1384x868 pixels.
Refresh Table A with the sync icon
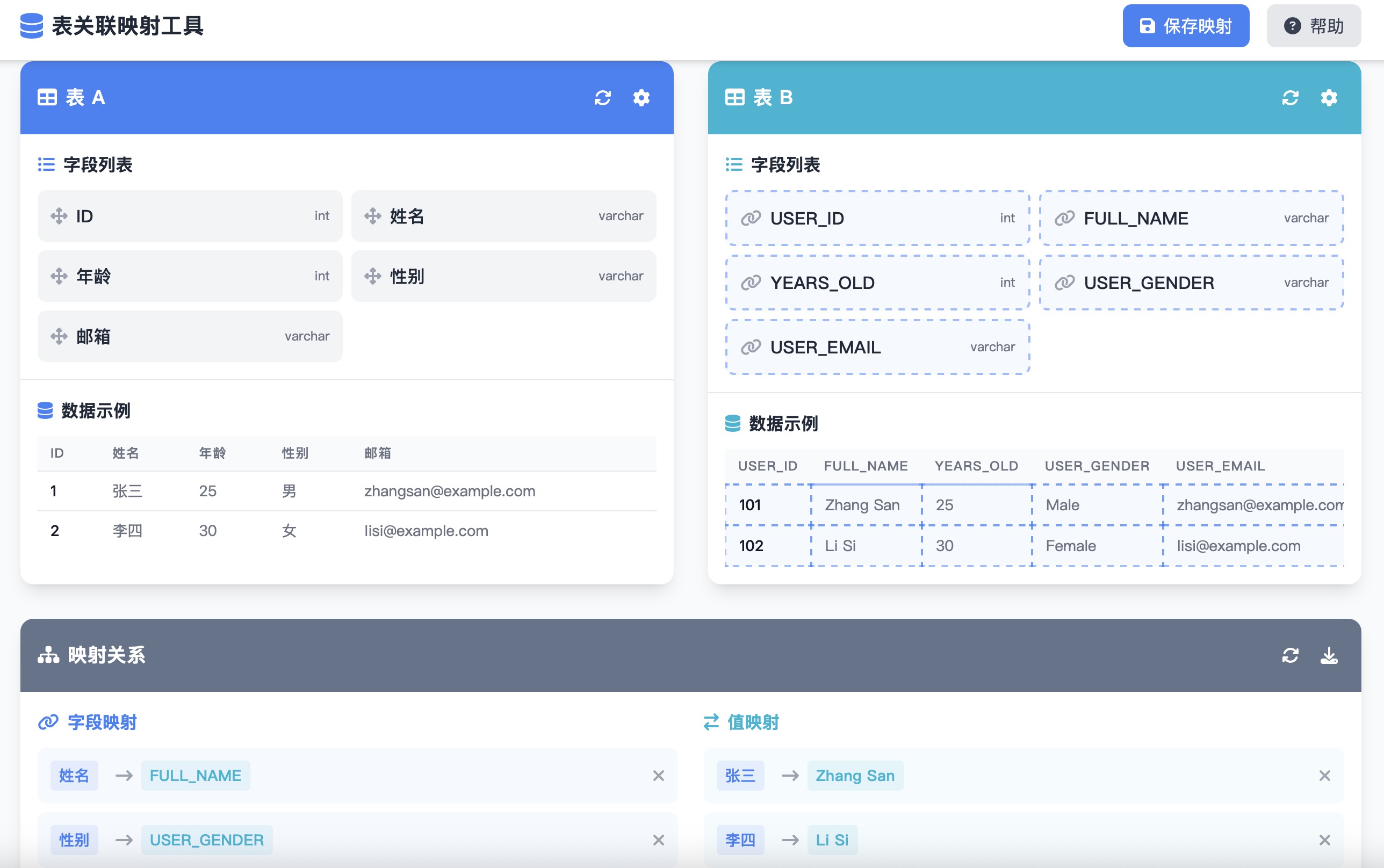[x=602, y=98]
